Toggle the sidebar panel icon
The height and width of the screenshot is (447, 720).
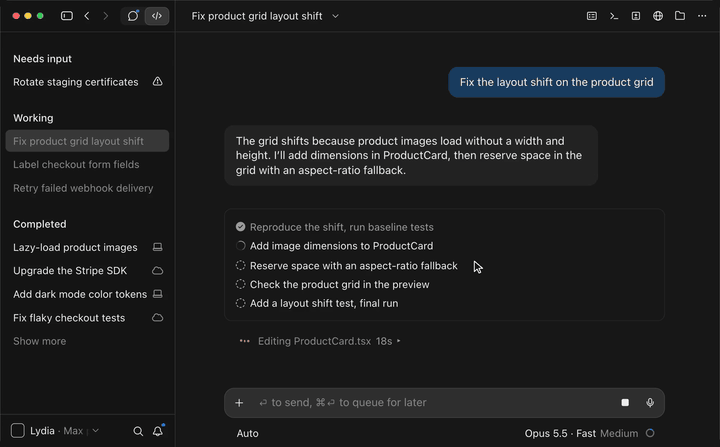pyautogui.click(x=67, y=16)
